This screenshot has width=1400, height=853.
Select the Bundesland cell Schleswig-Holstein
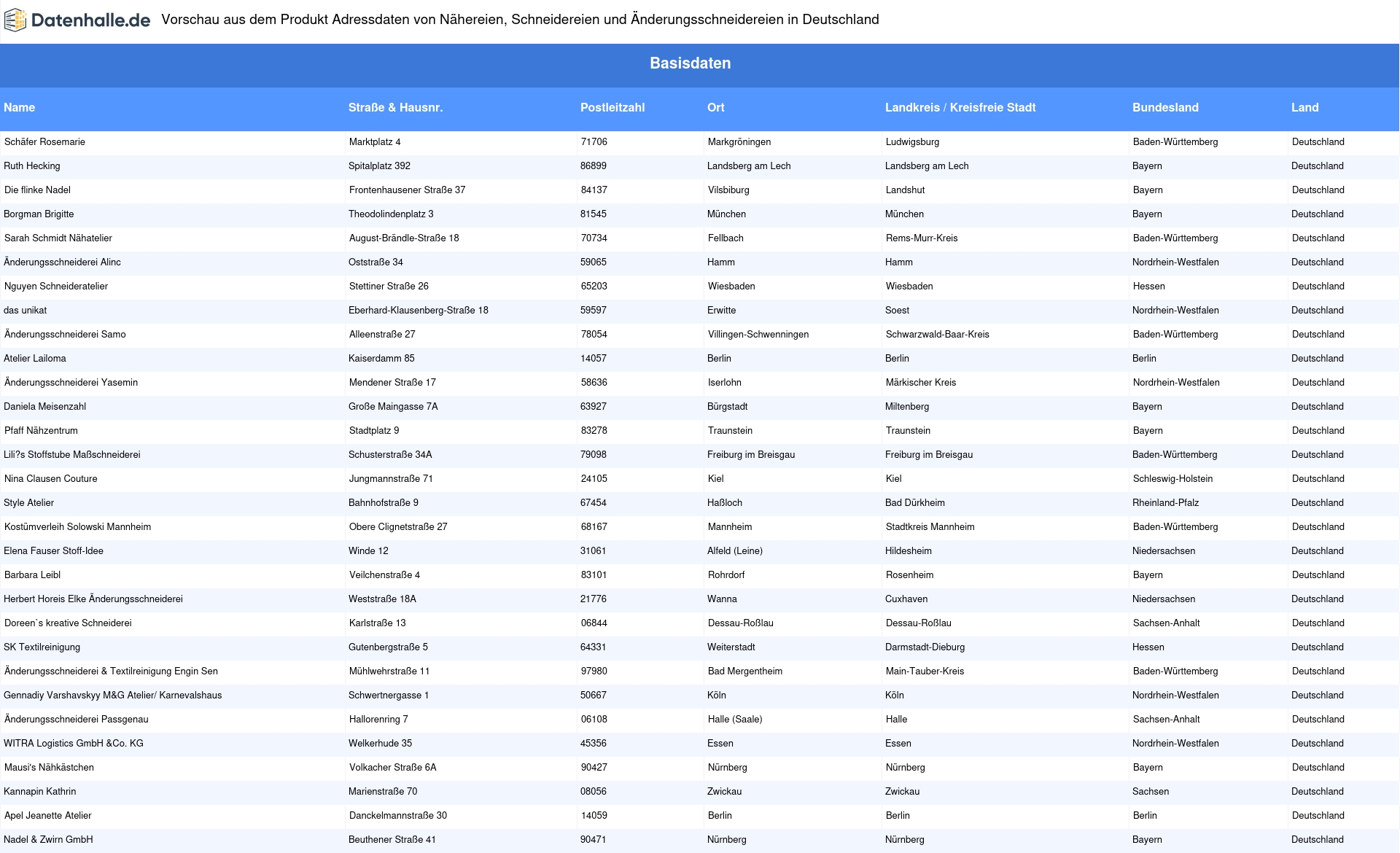pyautogui.click(x=1173, y=479)
